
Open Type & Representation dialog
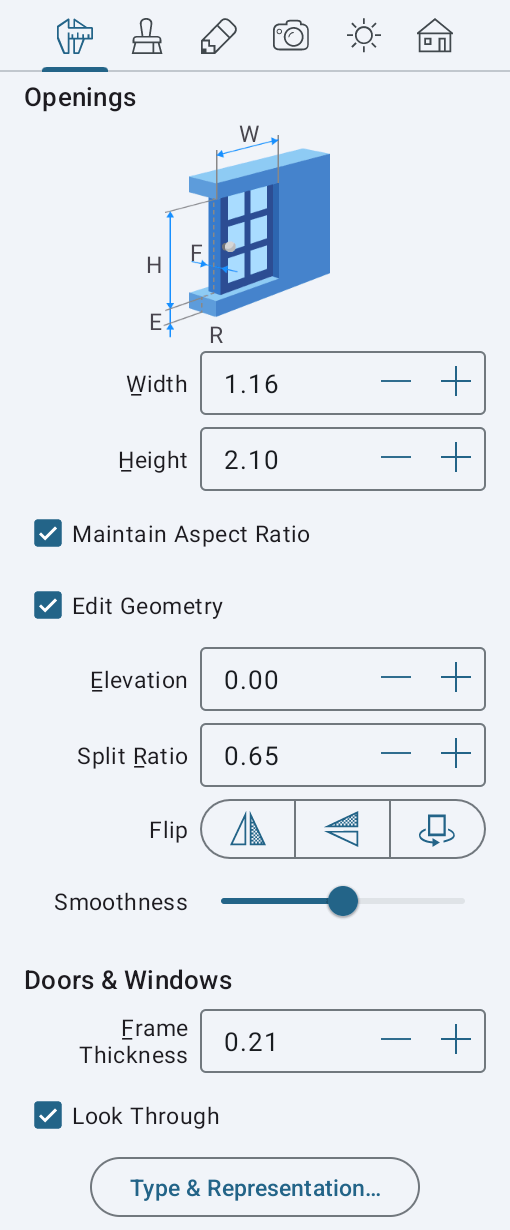point(255,1188)
